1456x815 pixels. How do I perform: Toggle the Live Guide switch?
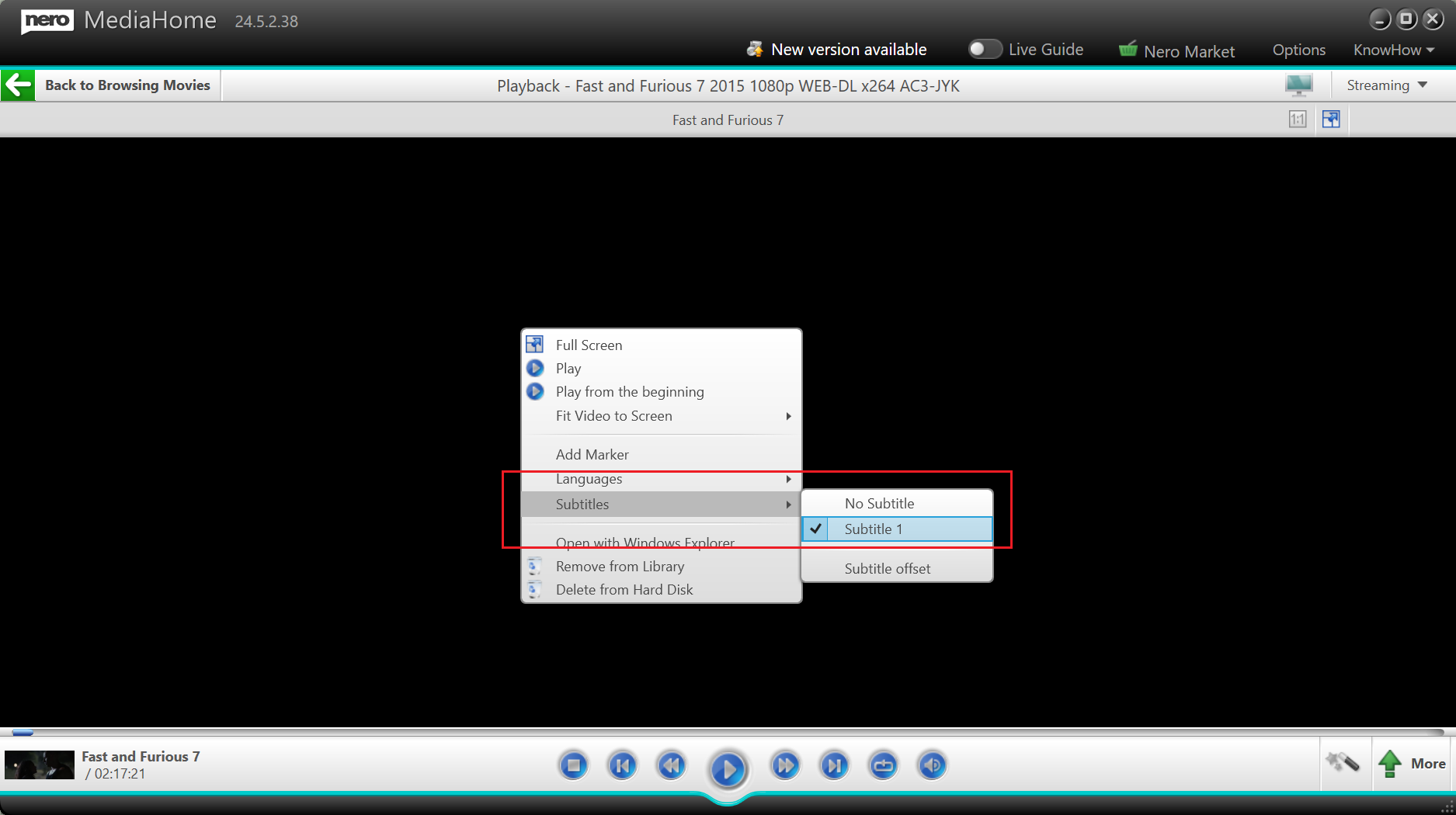pos(985,49)
